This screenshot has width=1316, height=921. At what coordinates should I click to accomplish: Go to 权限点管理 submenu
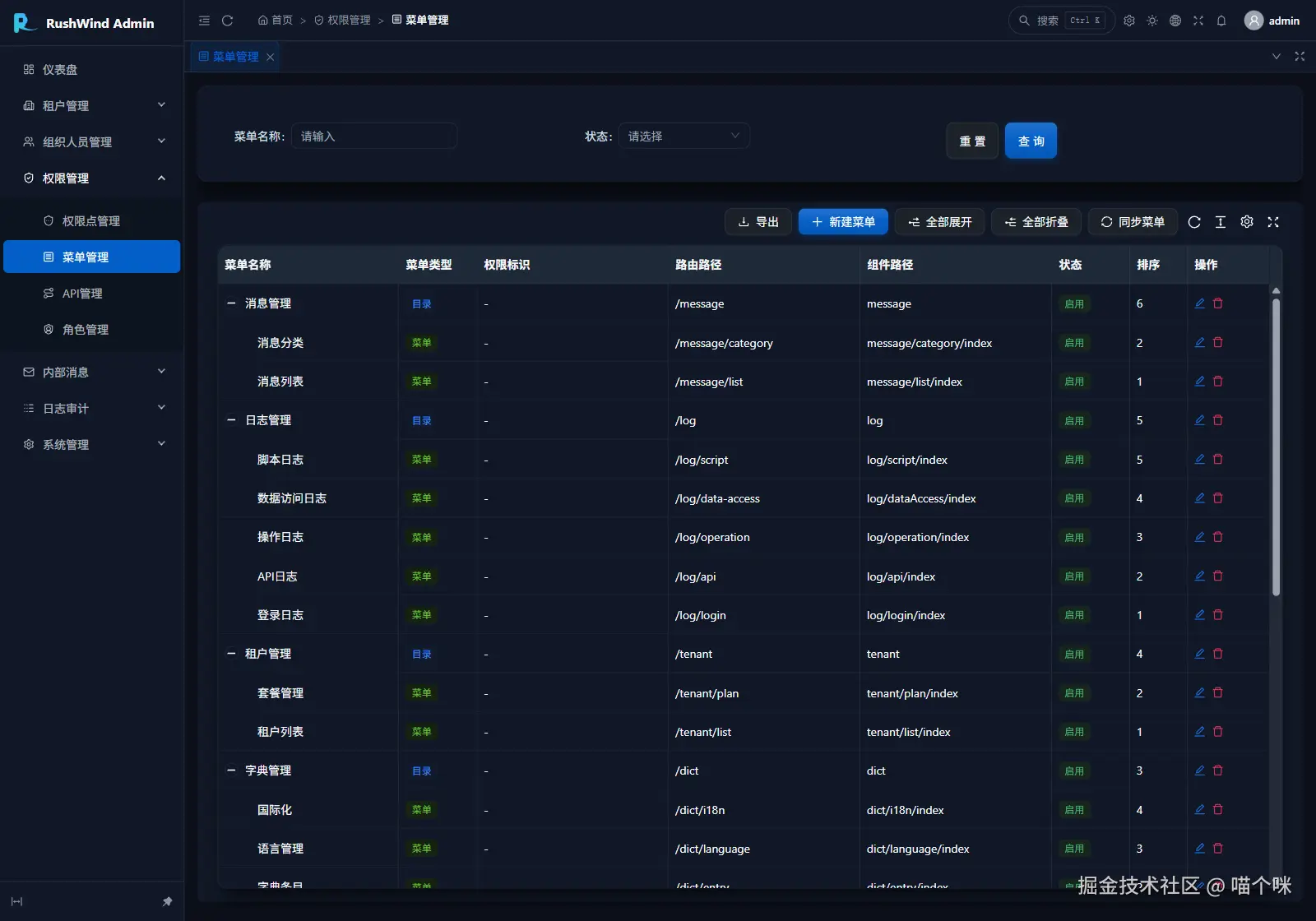(x=92, y=220)
